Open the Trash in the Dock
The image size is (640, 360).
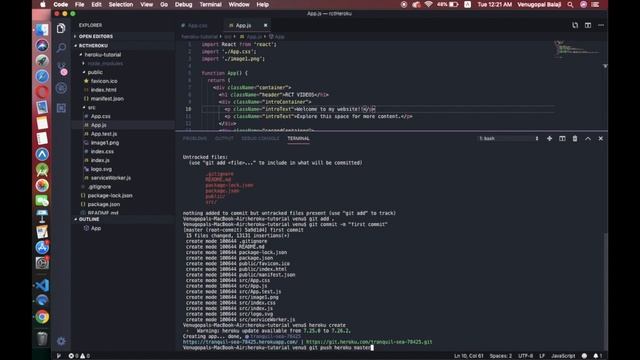click(x=42, y=338)
